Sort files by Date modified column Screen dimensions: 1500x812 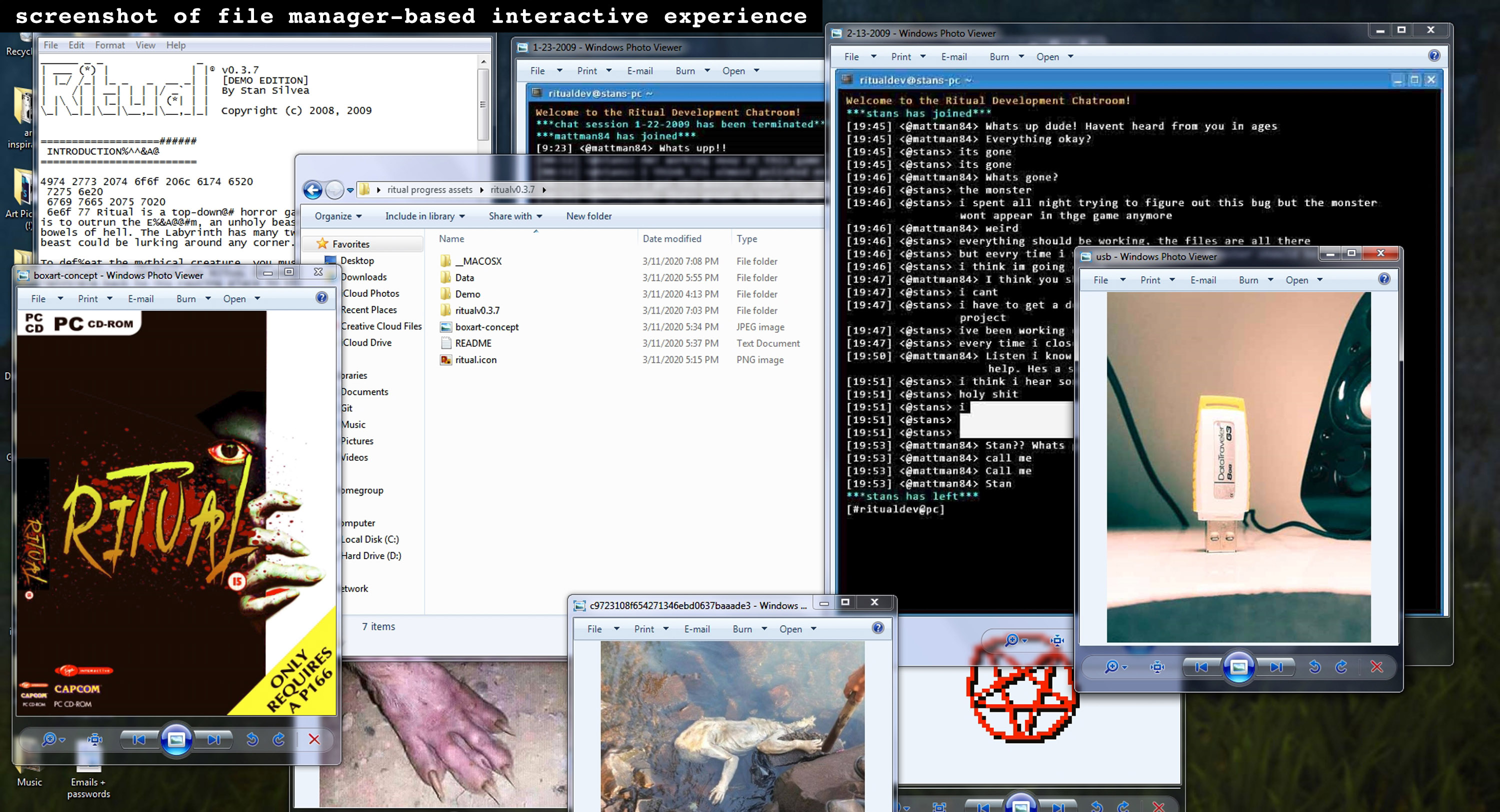tap(671, 239)
